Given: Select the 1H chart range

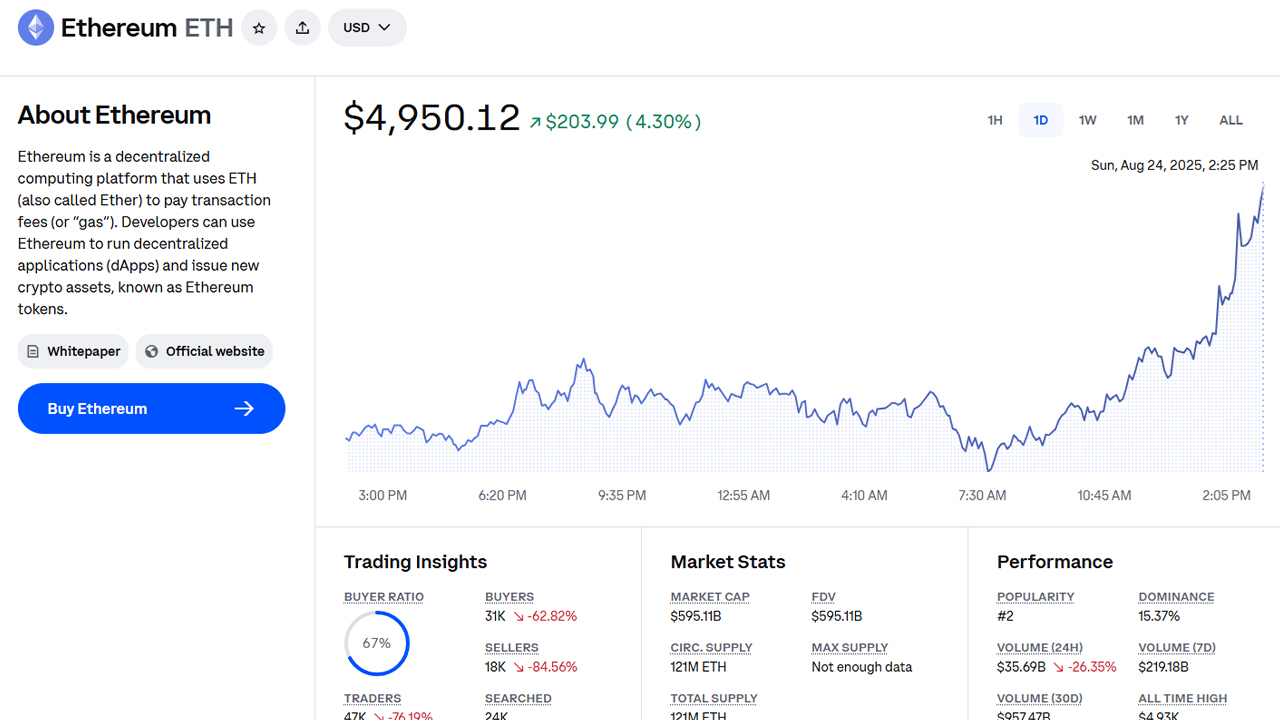Looking at the screenshot, I should (x=995, y=120).
